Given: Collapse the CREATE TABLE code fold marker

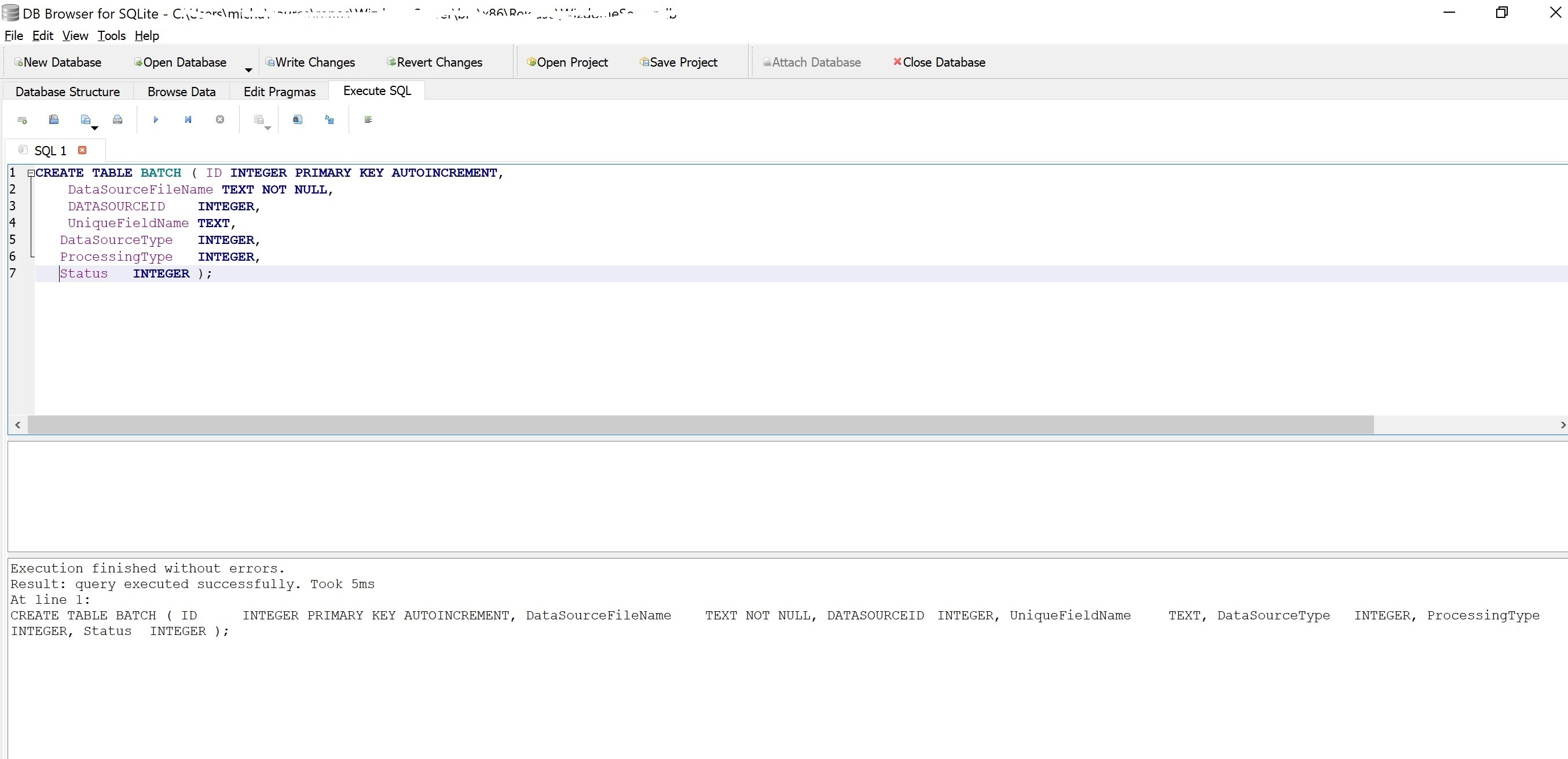Looking at the screenshot, I should point(31,173).
